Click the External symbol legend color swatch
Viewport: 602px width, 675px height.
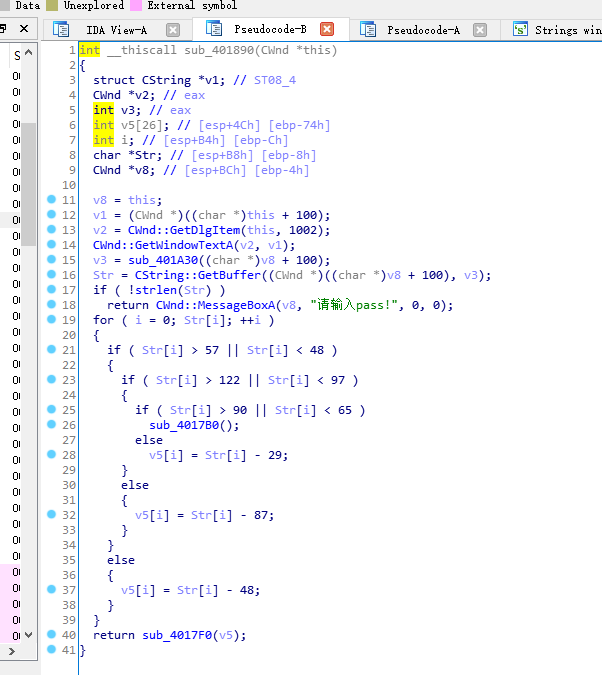tap(136, 6)
